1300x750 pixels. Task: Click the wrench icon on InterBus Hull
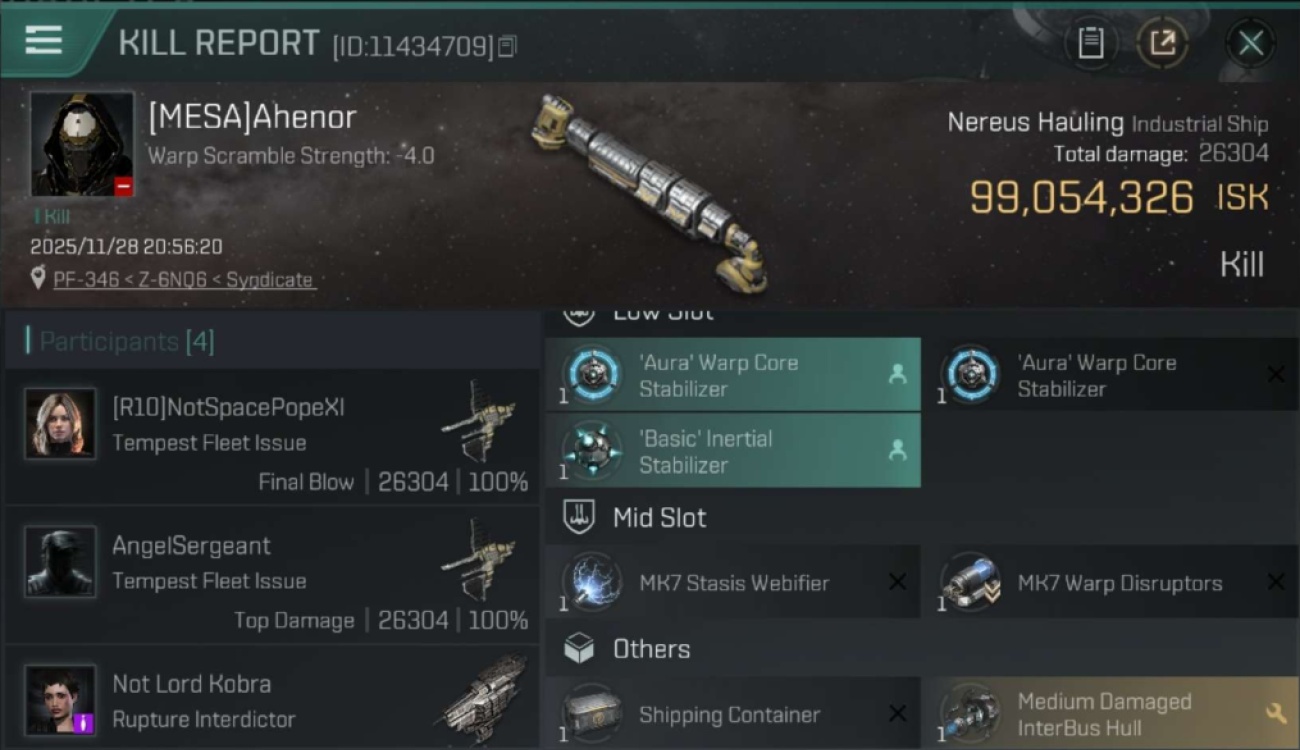point(1275,714)
